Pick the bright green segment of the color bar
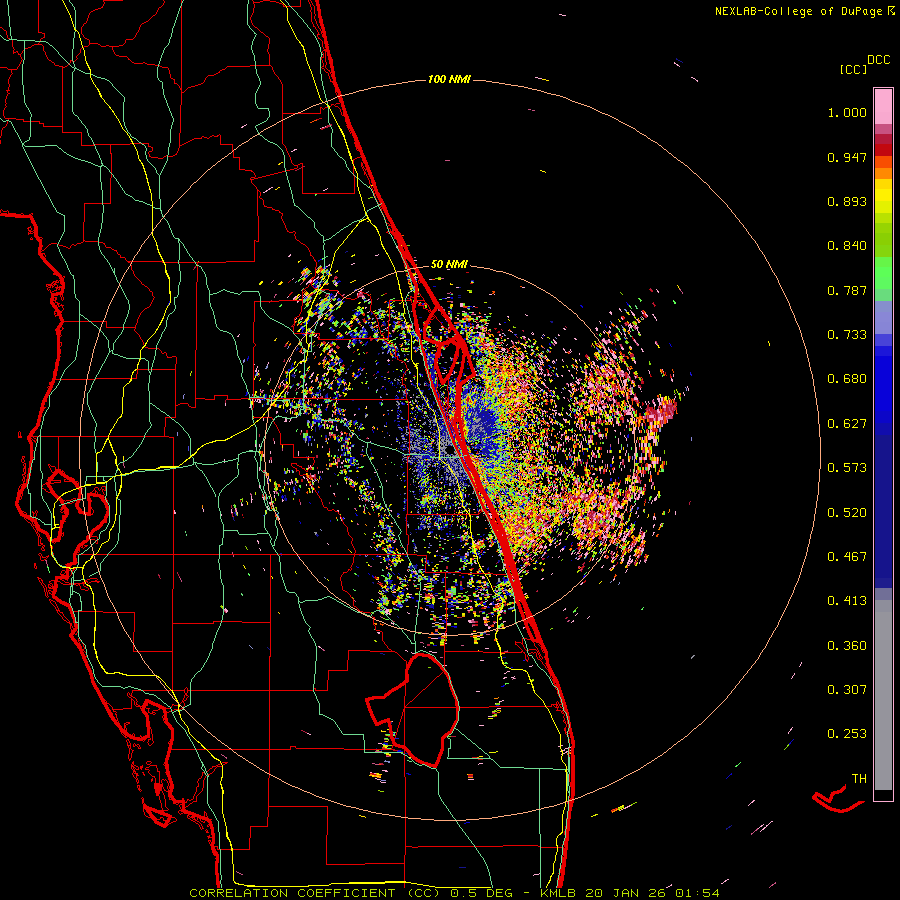900x900 pixels. (883, 273)
